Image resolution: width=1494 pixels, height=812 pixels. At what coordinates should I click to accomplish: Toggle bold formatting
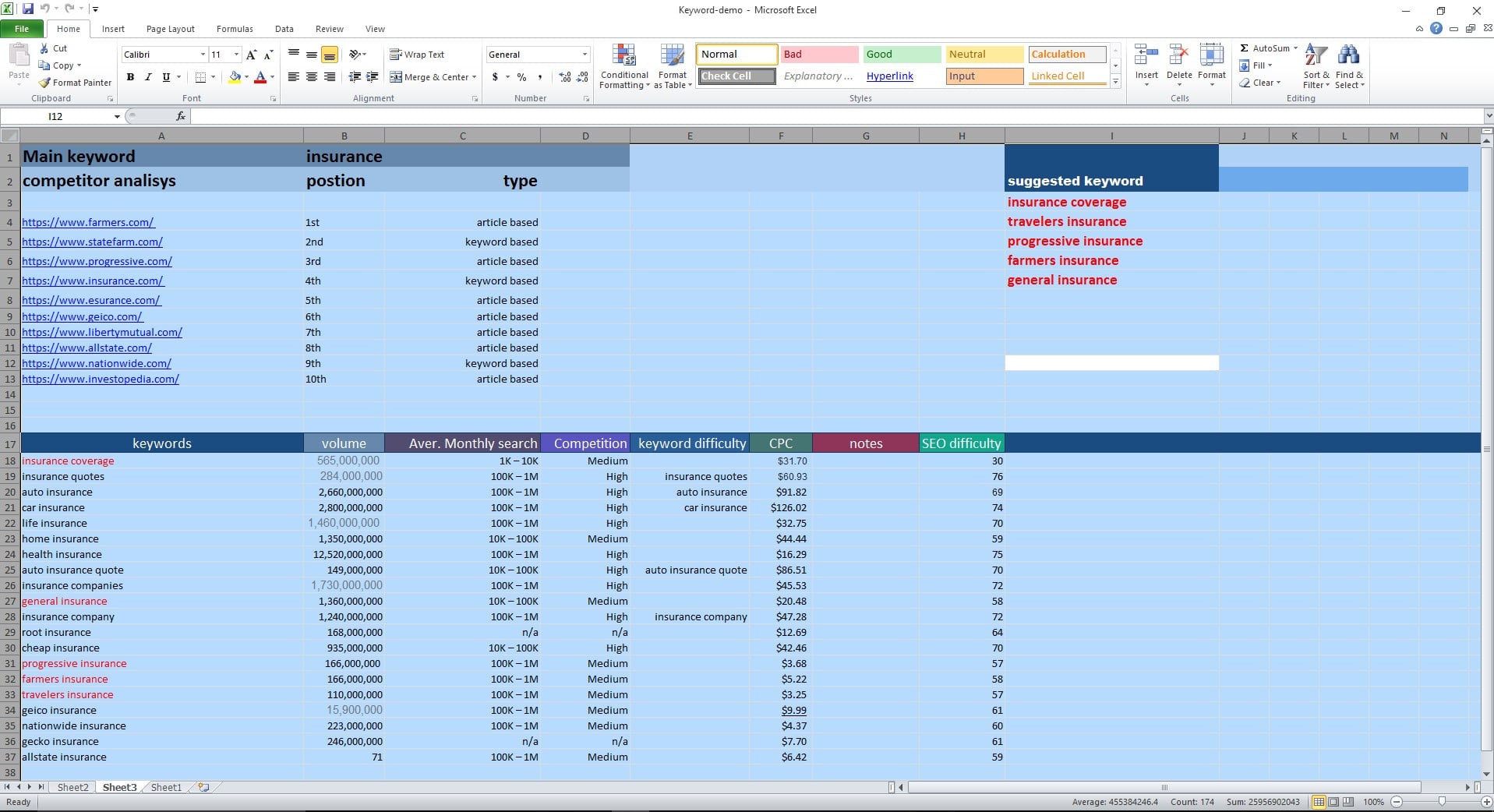pos(130,77)
